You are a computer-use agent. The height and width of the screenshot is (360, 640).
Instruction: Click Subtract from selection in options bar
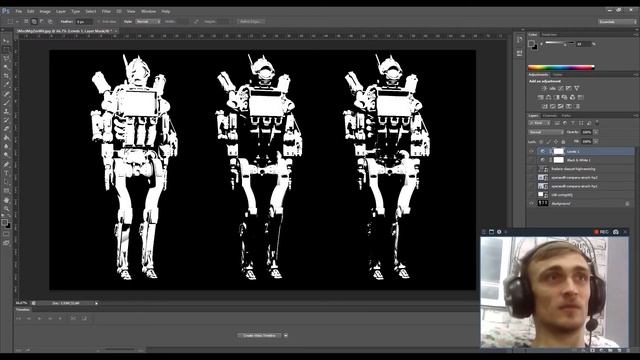[x=42, y=21]
